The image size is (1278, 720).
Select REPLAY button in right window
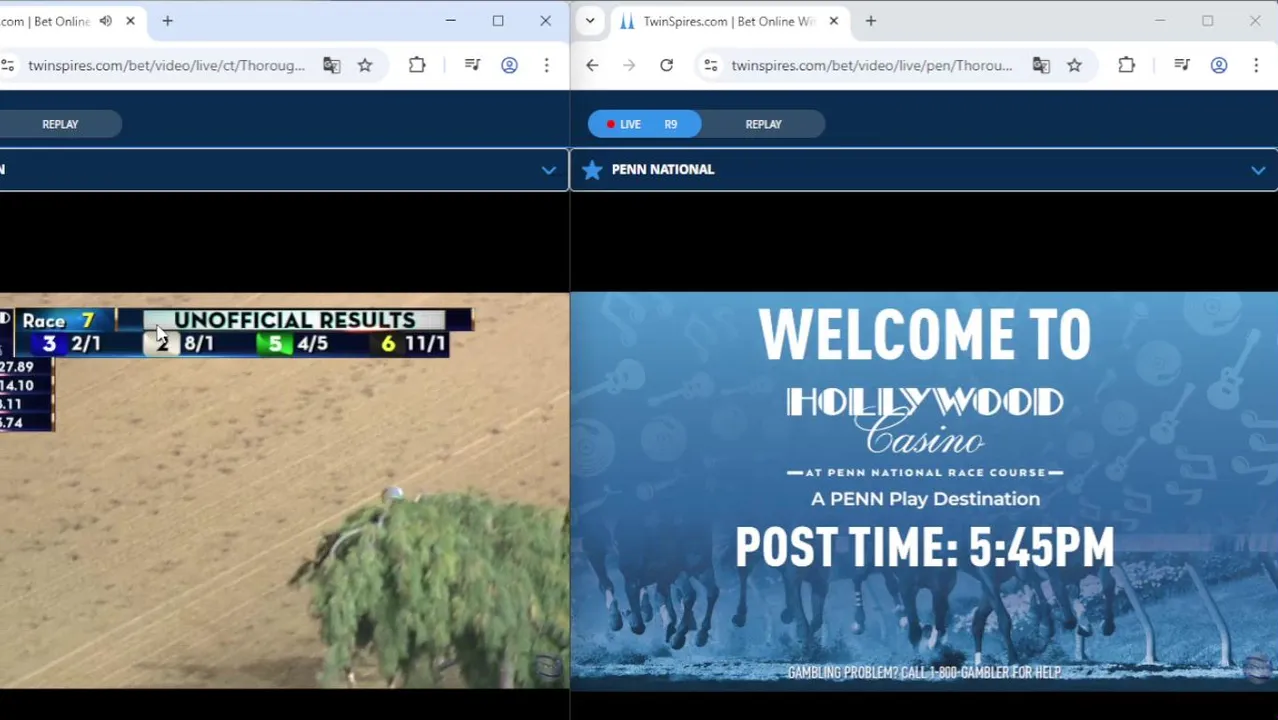[x=763, y=124]
